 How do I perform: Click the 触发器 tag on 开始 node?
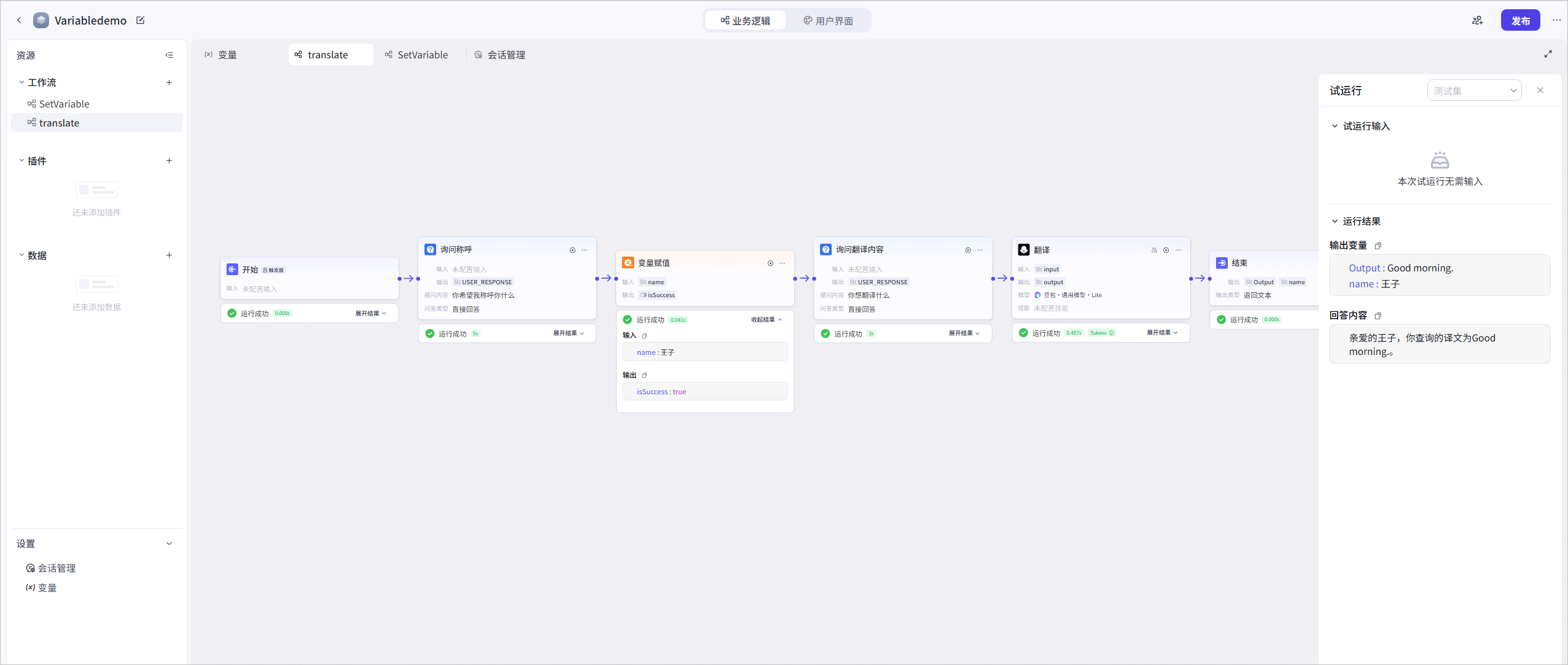pos(274,270)
